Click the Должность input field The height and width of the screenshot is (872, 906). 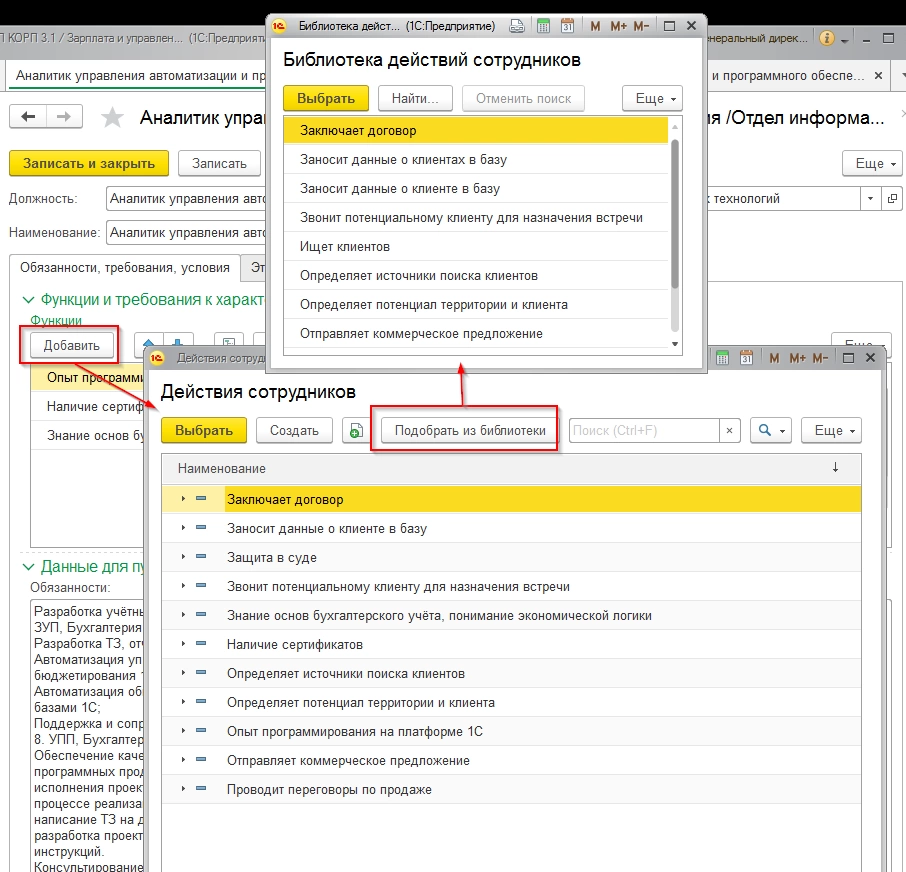point(186,199)
